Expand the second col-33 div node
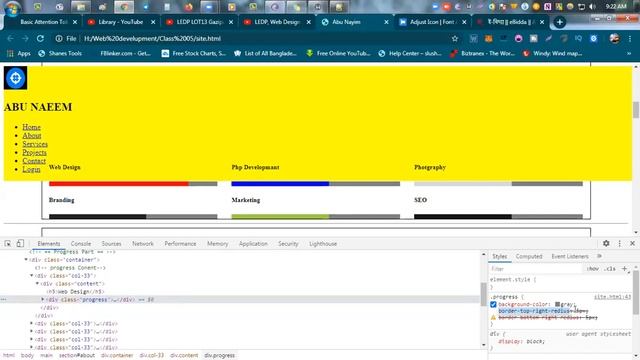640x360 pixels. (32, 324)
